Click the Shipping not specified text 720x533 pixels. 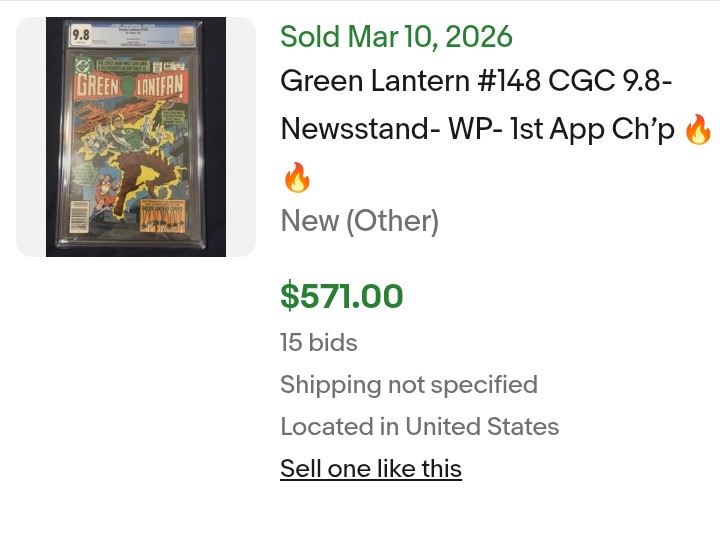[x=409, y=385]
